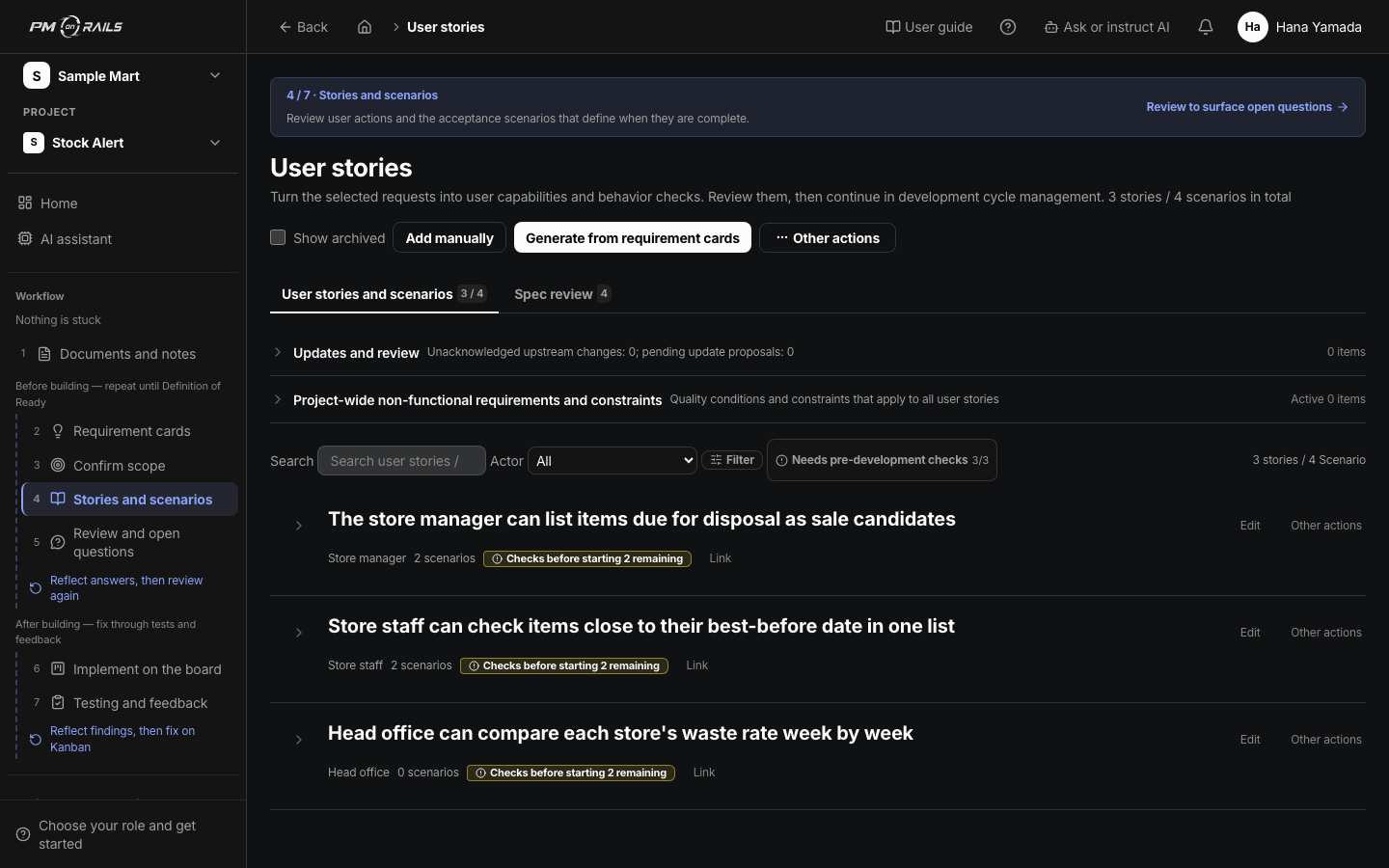The height and width of the screenshot is (868, 1389).
Task: Expand Project-wide non-functional requirements section
Action: point(278,399)
